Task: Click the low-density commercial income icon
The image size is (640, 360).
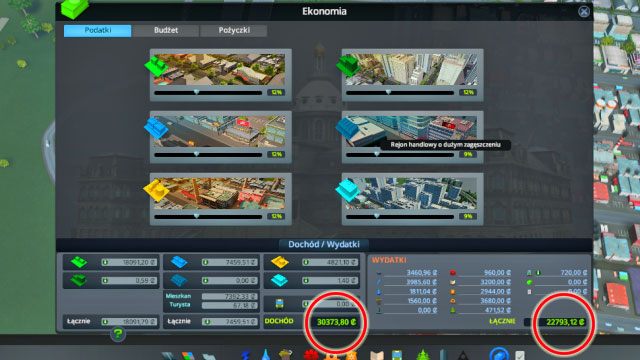Action: 179,262
